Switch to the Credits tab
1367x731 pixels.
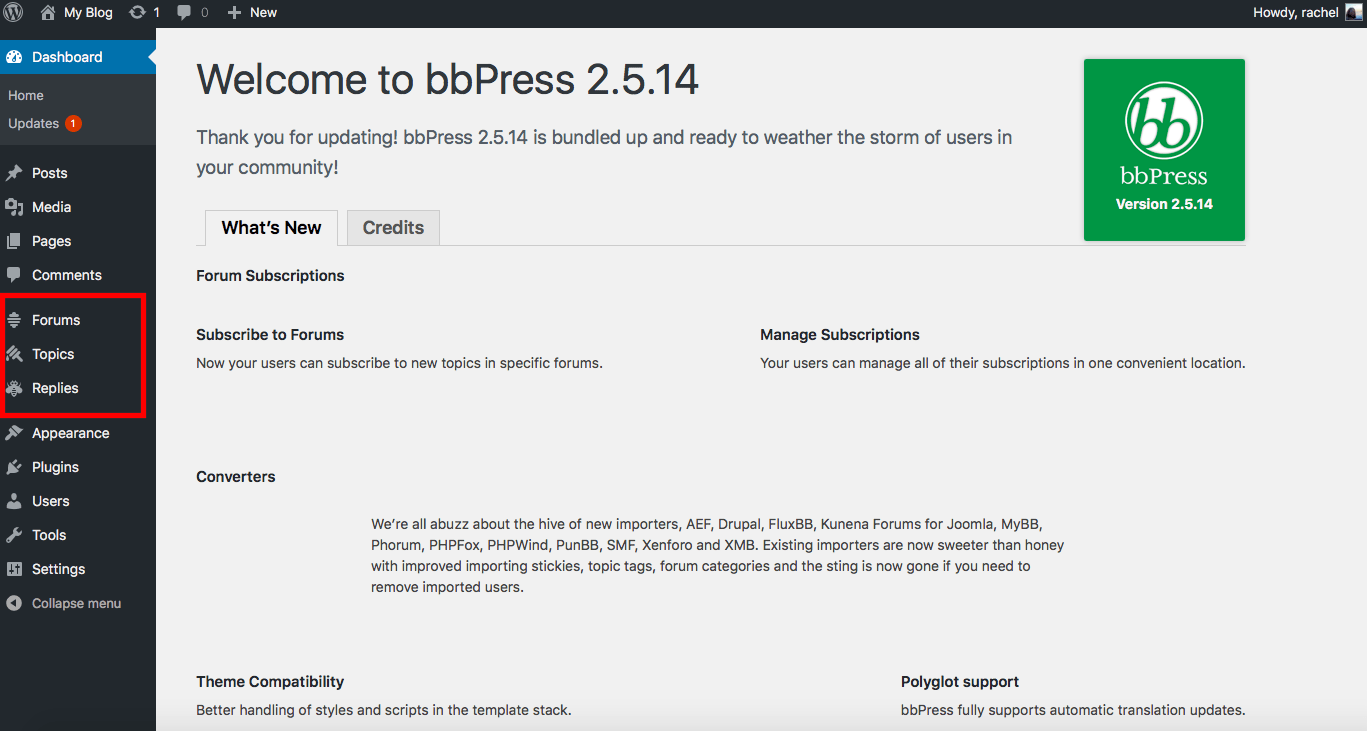coord(393,228)
